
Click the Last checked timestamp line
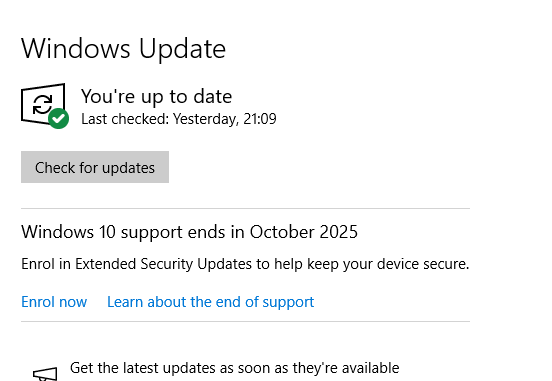pyautogui.click(x=179, y=119)
